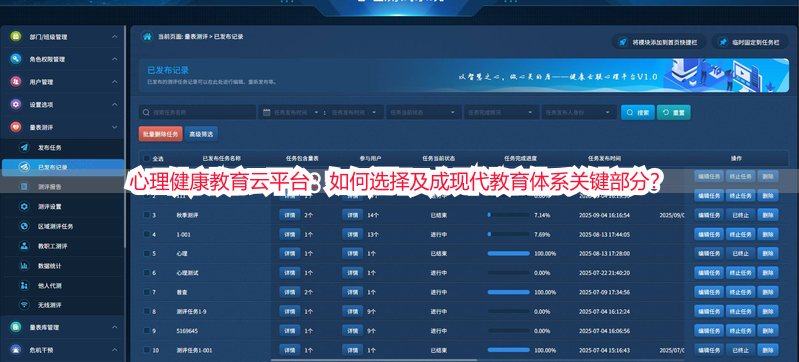The width and height of the screenshot is (799, 362).
Task: Click the 搜索 search button
Action: point(637,112)
